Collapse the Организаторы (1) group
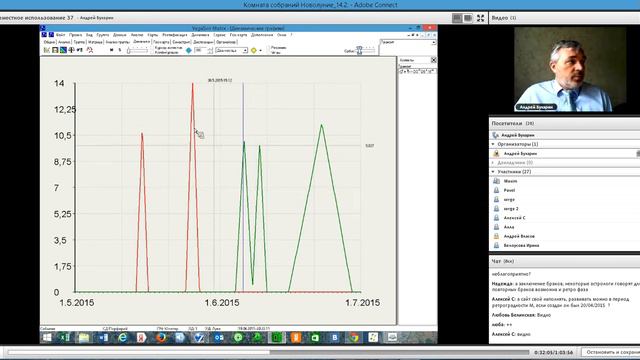Image resolution: width=640 pixels, height=360 pixels. pyautogui.click(x=493, y=144)
